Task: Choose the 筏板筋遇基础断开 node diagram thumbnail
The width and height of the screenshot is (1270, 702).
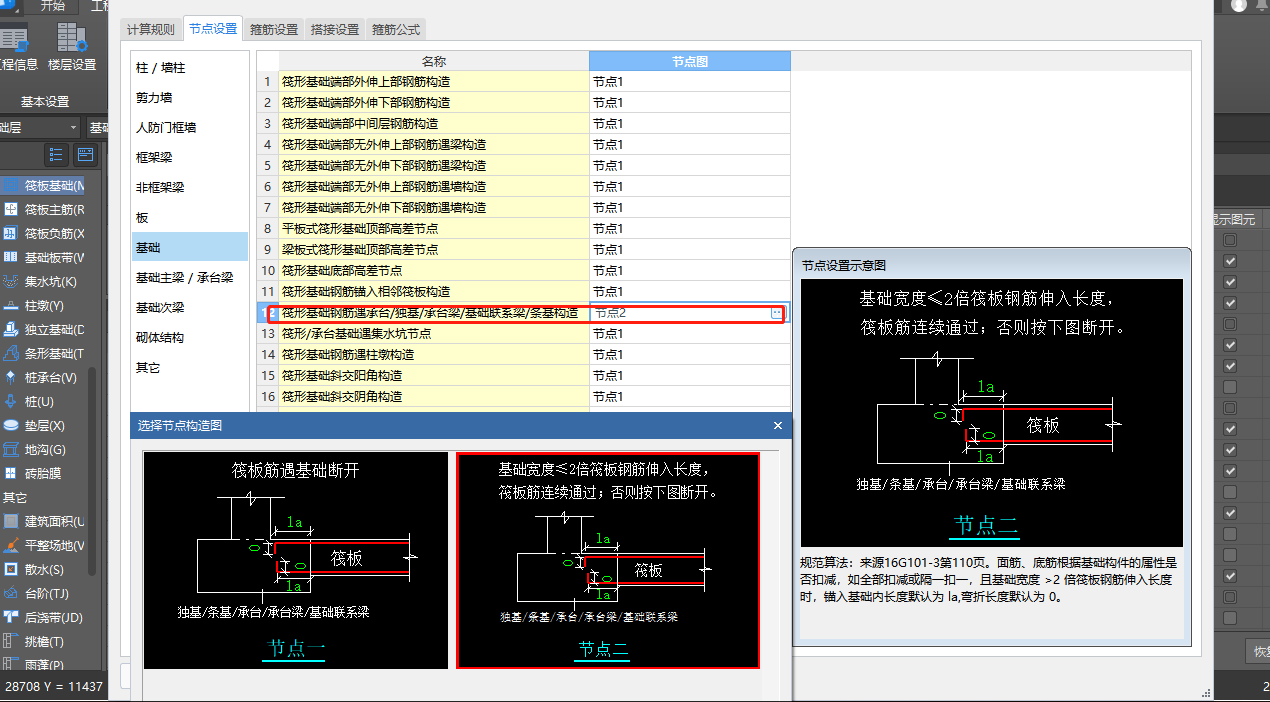Action: tap(296, 560)
